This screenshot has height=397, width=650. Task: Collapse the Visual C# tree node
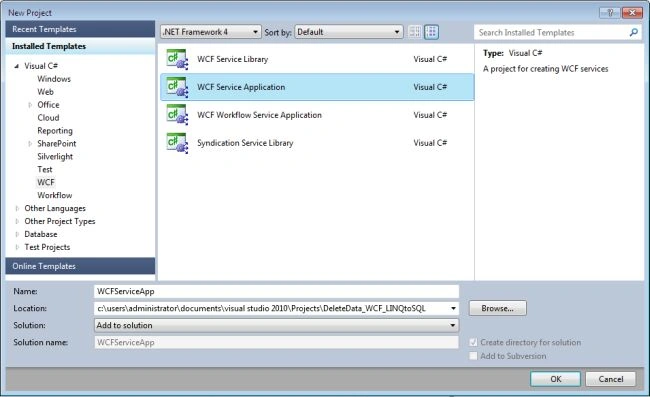[17, 66]
